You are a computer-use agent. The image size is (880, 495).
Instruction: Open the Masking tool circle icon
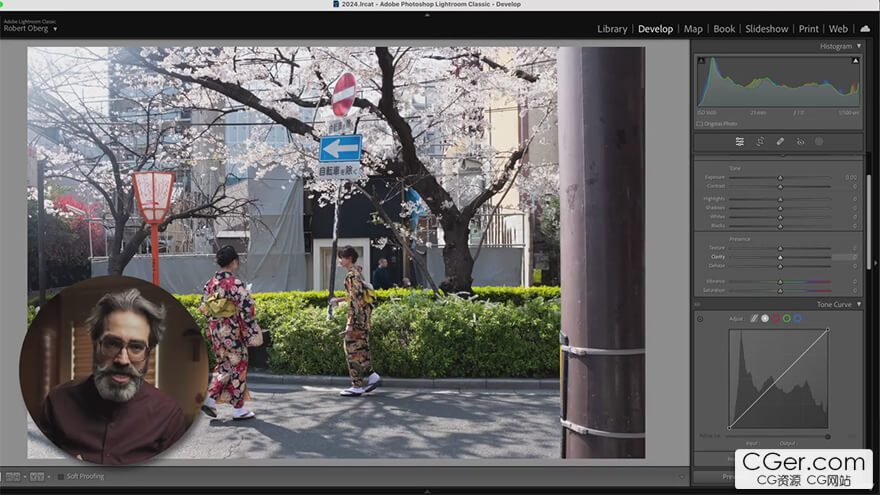pos(819,142)
